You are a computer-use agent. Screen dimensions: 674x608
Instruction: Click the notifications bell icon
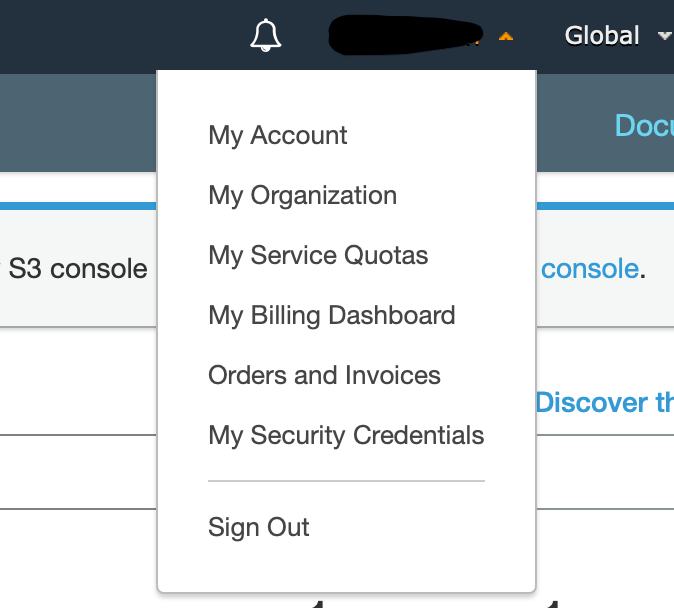coord(265,36)
